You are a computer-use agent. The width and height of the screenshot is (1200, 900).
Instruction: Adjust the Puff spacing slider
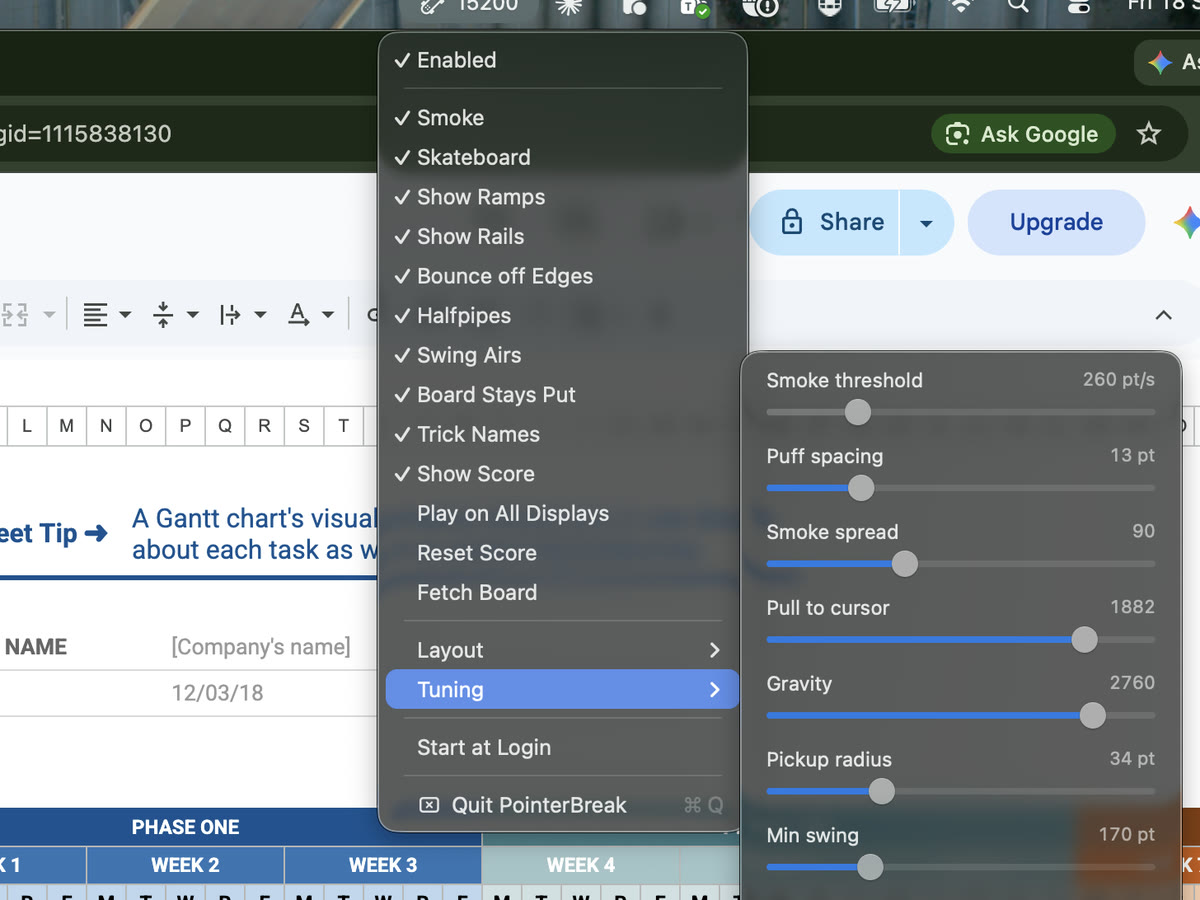pyautogui.click(x=861, y=488)
